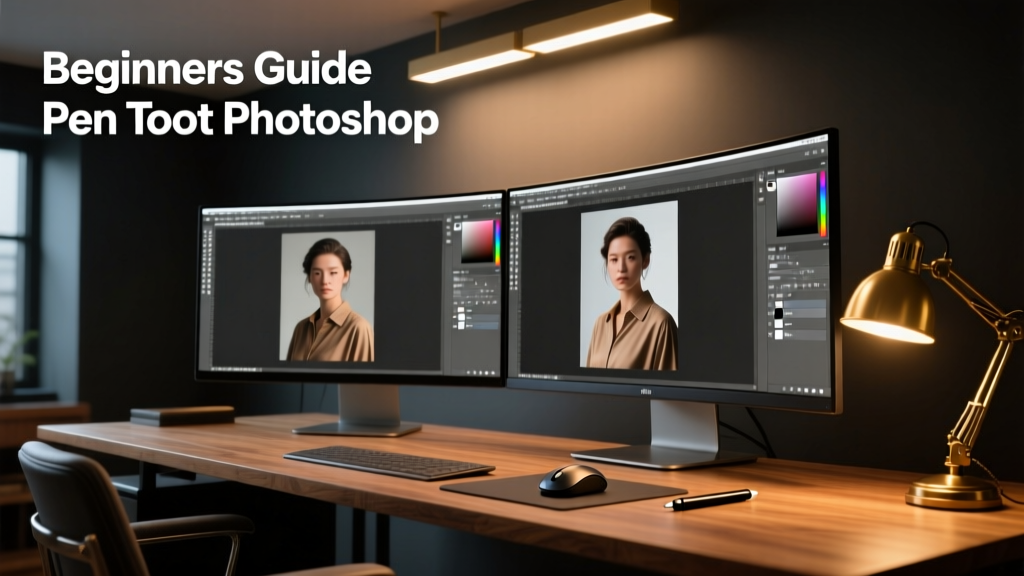This screenshot has width=1024, height=576.
Task: Click the foreground color swatch beside the left monitor's color field
Action: (x=457, y=227)
